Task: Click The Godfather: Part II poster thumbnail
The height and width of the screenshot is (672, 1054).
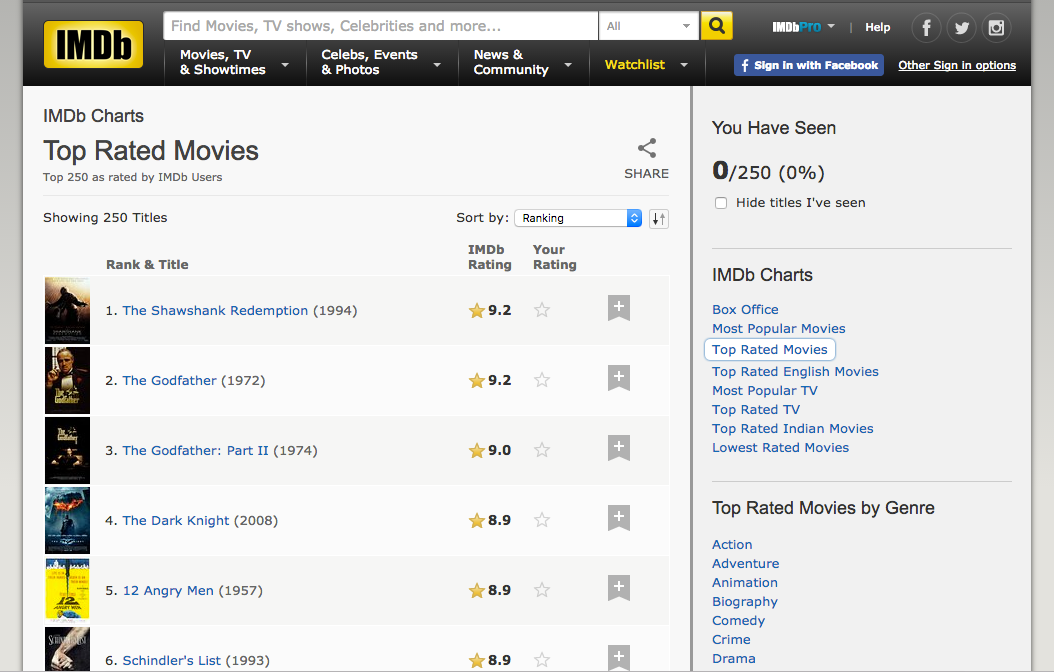Action: [67, 450]
